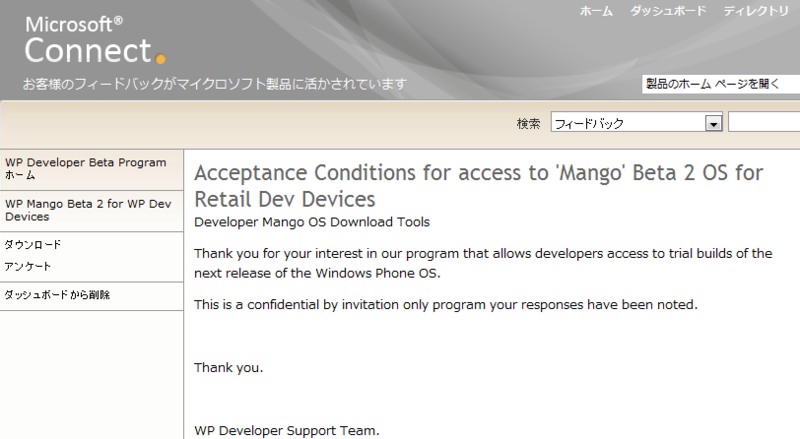800x439 pixels.
Task: Click ダッシュボードから削除 in the sidebar
Action: point(57,295)
